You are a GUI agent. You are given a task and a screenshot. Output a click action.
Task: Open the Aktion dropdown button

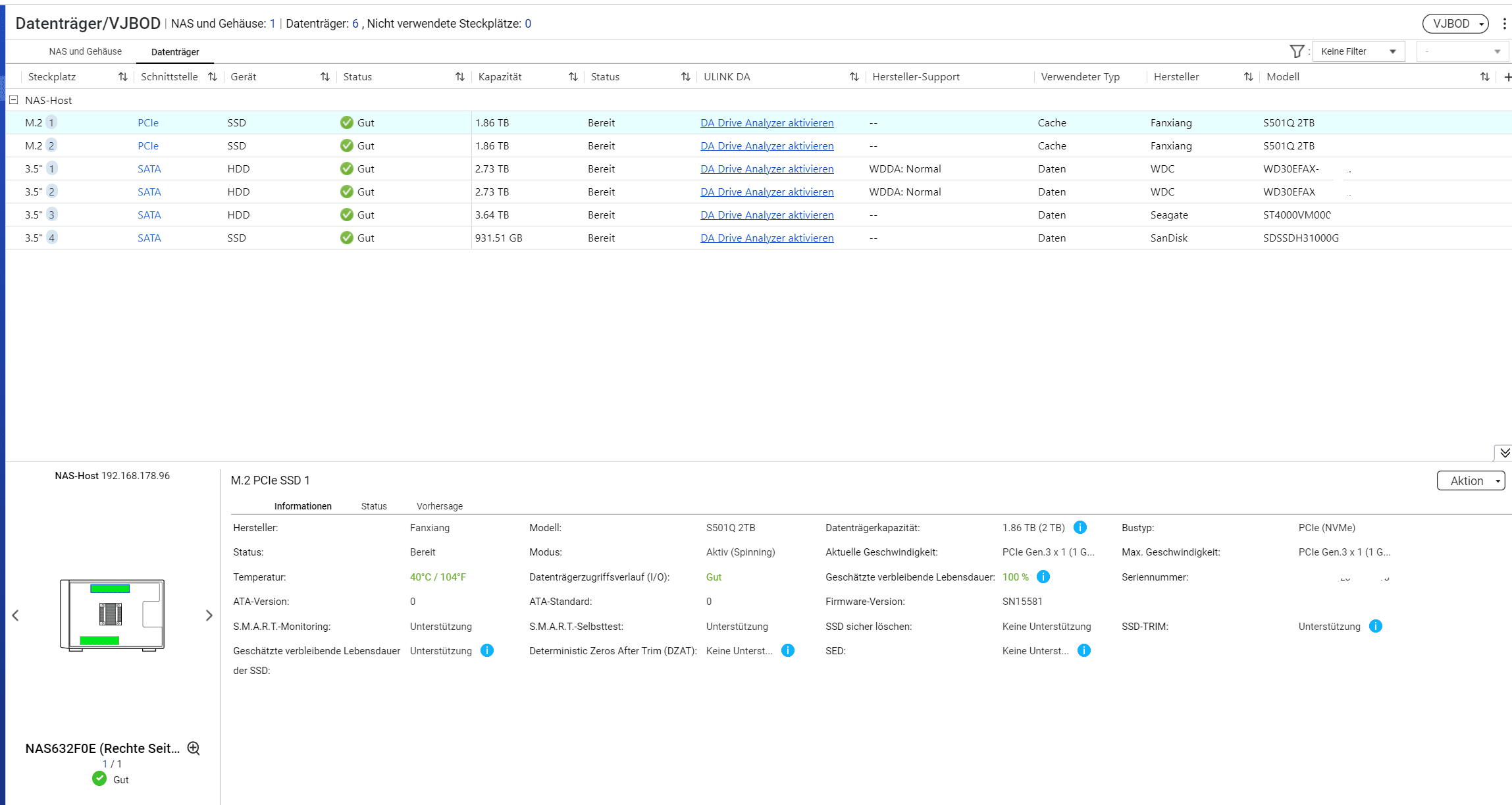tap(1471, 480)
